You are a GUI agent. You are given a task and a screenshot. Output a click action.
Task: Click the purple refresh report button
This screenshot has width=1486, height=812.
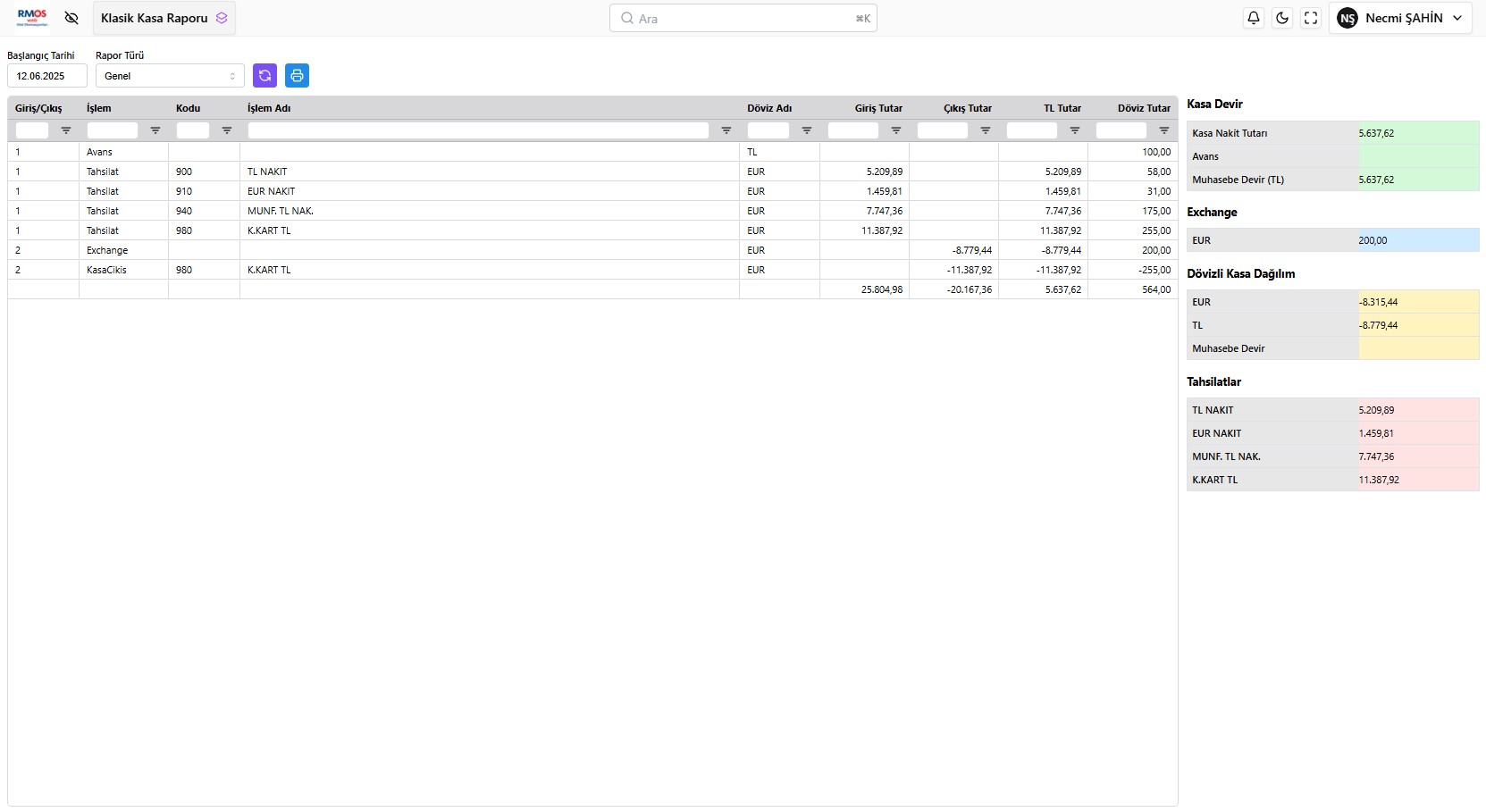(x=264, y=76)
